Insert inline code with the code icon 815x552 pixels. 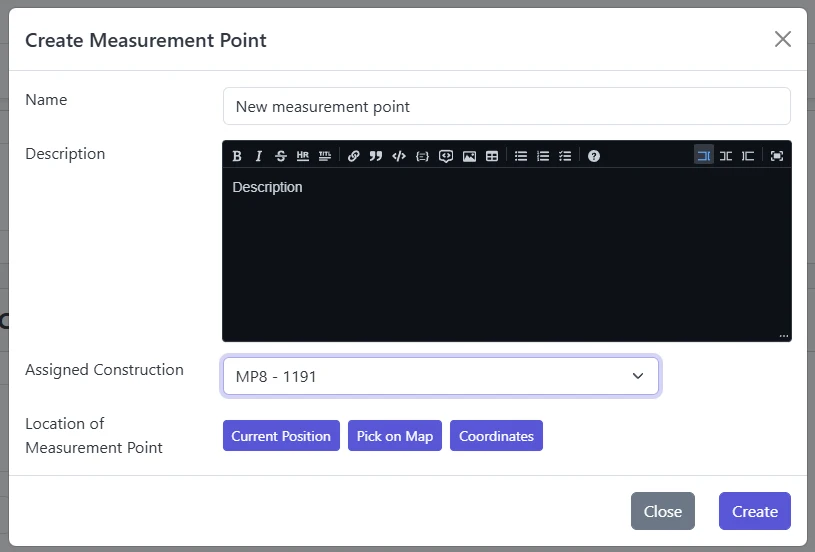pyautogui.click(x=399, y=156)
